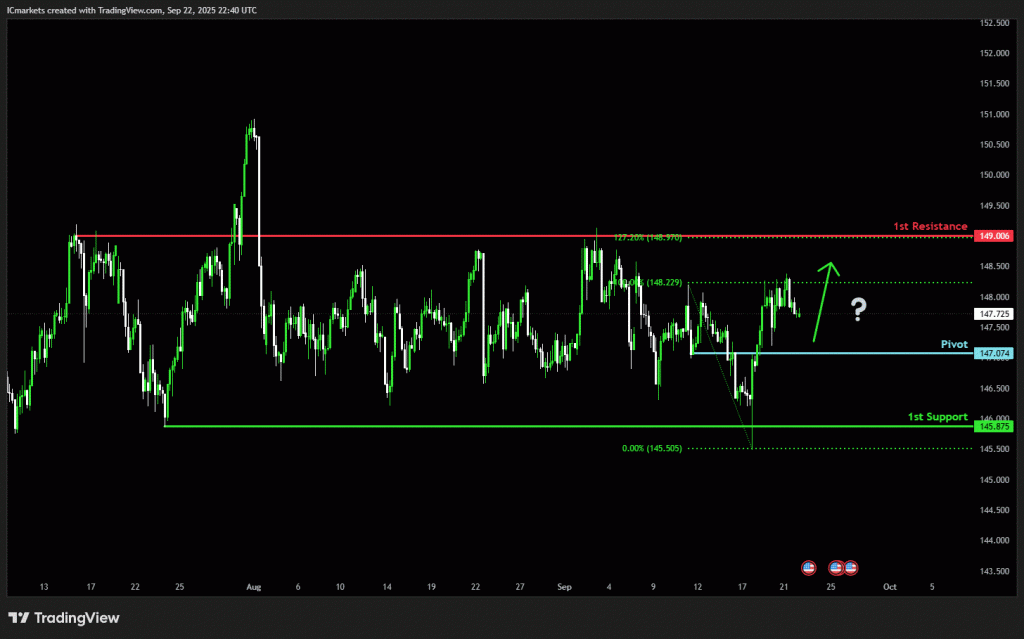Image resolution: width=1024 pixels, height=639 pixels.
Task: Open the rightmost US flag economic event
Action: [851, 568]
